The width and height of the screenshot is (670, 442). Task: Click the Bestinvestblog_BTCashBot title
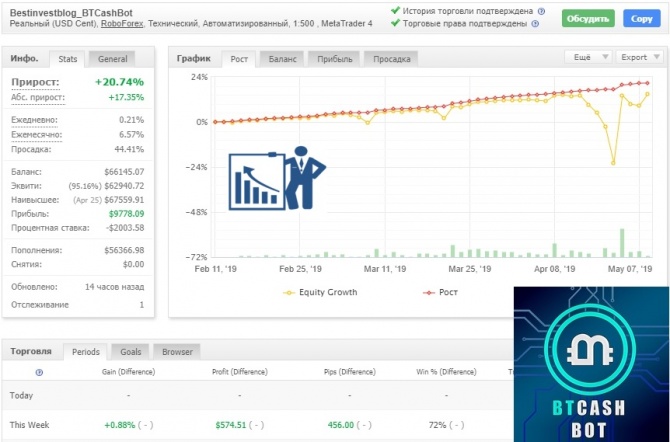coord(71,13)
